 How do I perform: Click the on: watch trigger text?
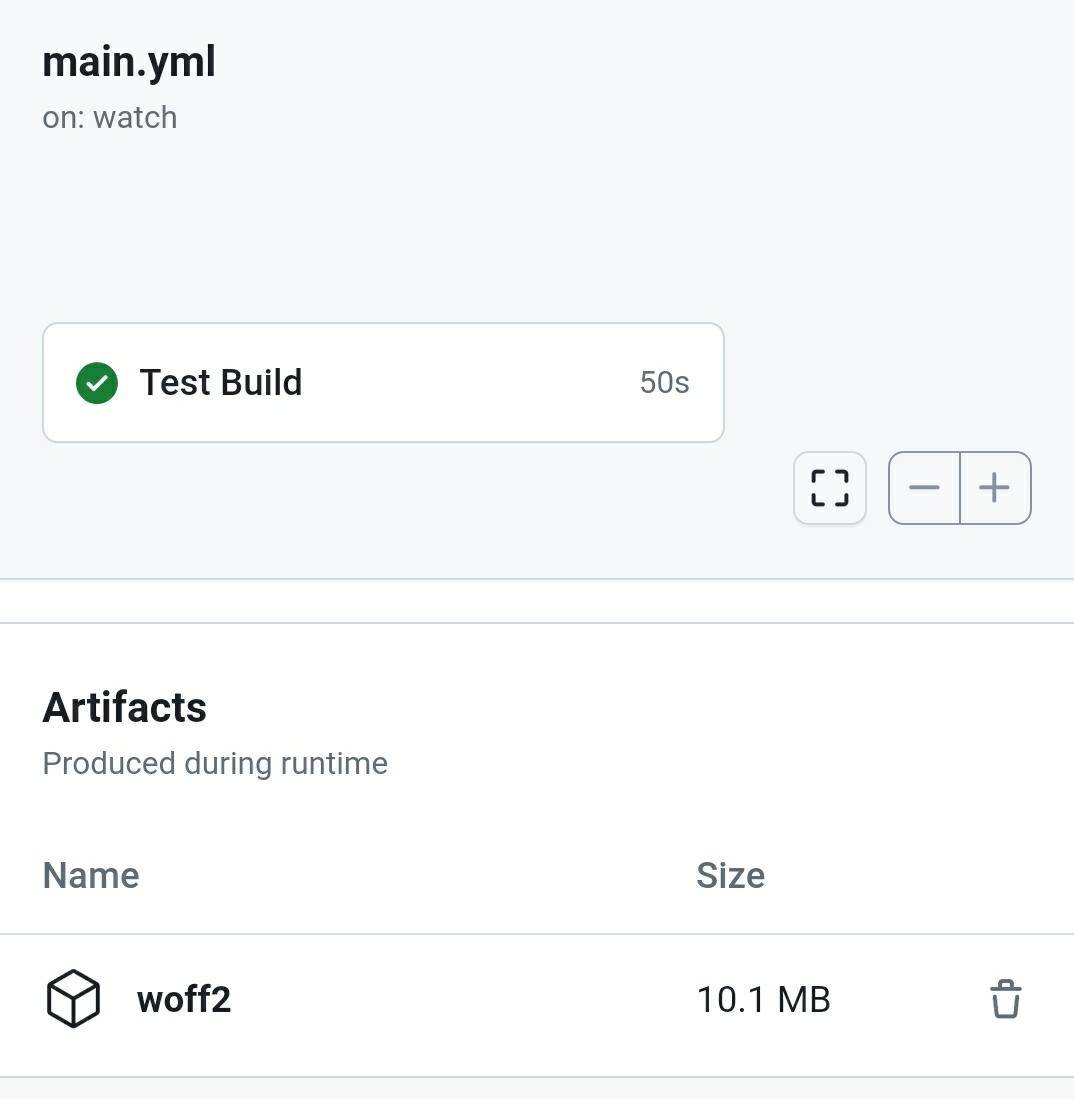pos(109,118)
